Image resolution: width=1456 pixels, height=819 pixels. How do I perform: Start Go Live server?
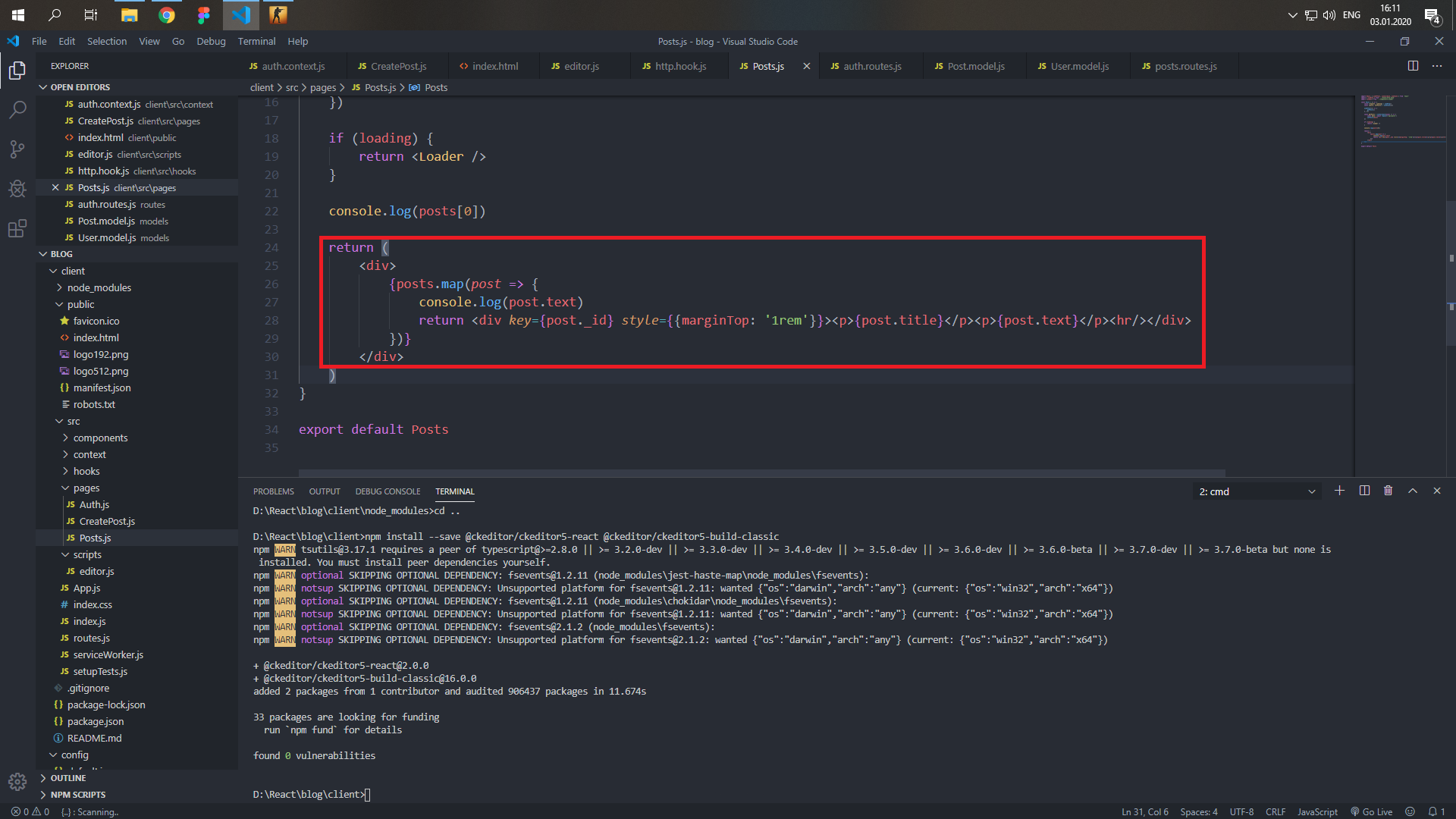coord(1371,811)
